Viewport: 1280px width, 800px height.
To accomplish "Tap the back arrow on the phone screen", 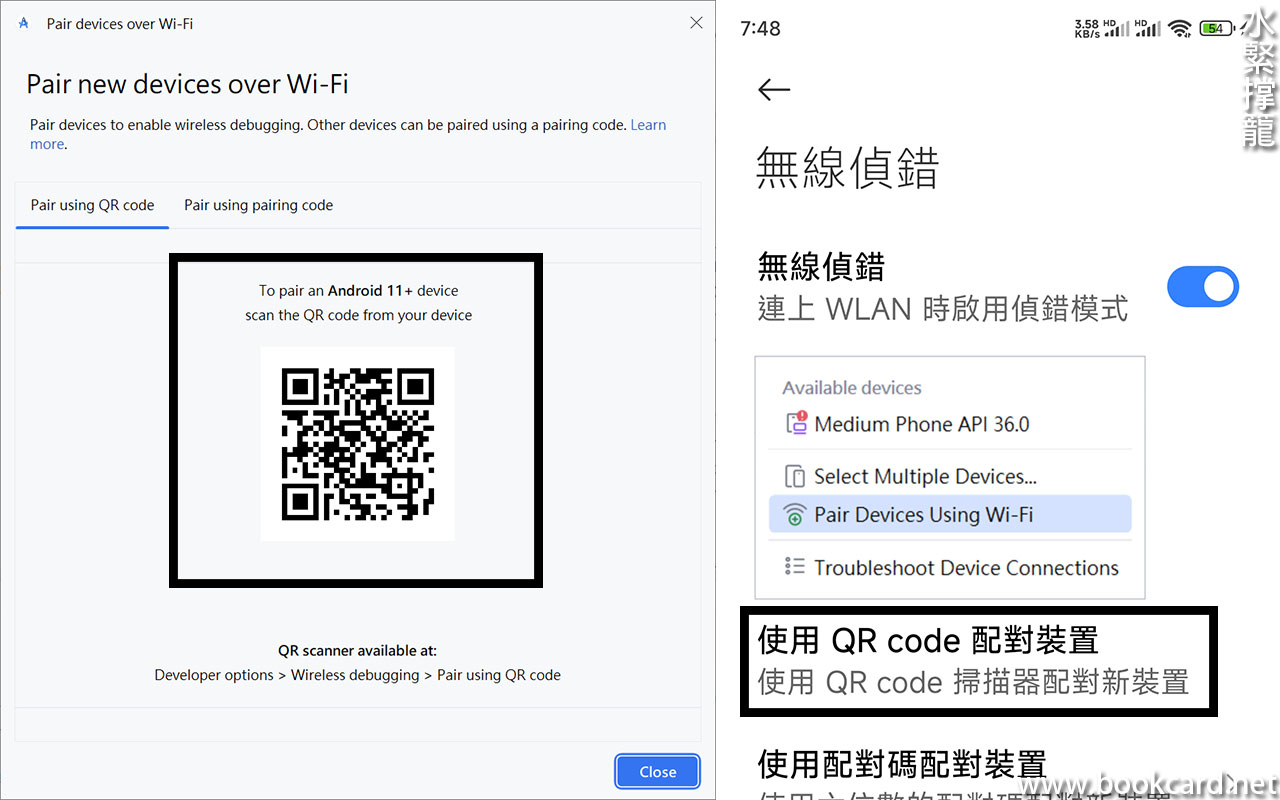I will coord(773,90).
